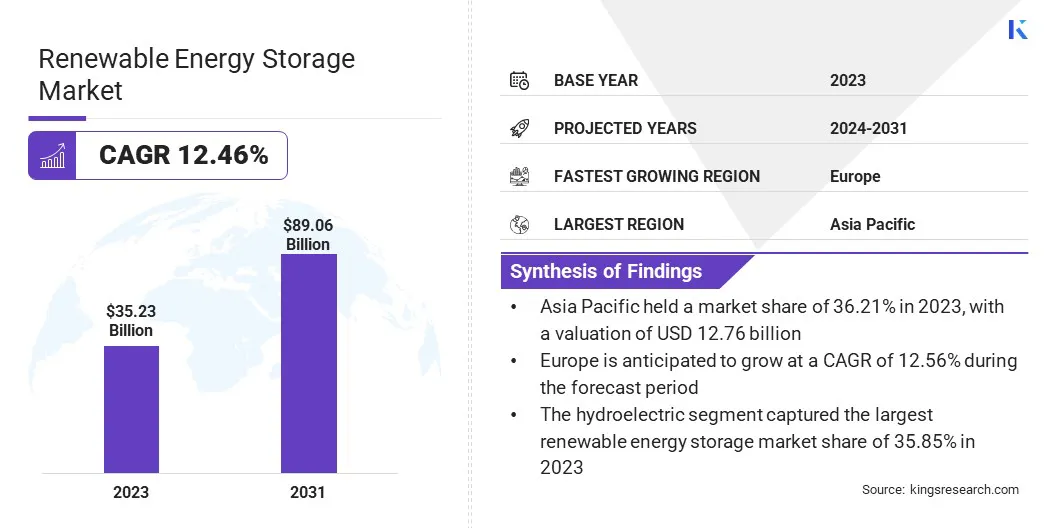Click the 2031 axis label
Image resolution: width=1056 pixels, height=528 pixels.
[x=308, y=492]
